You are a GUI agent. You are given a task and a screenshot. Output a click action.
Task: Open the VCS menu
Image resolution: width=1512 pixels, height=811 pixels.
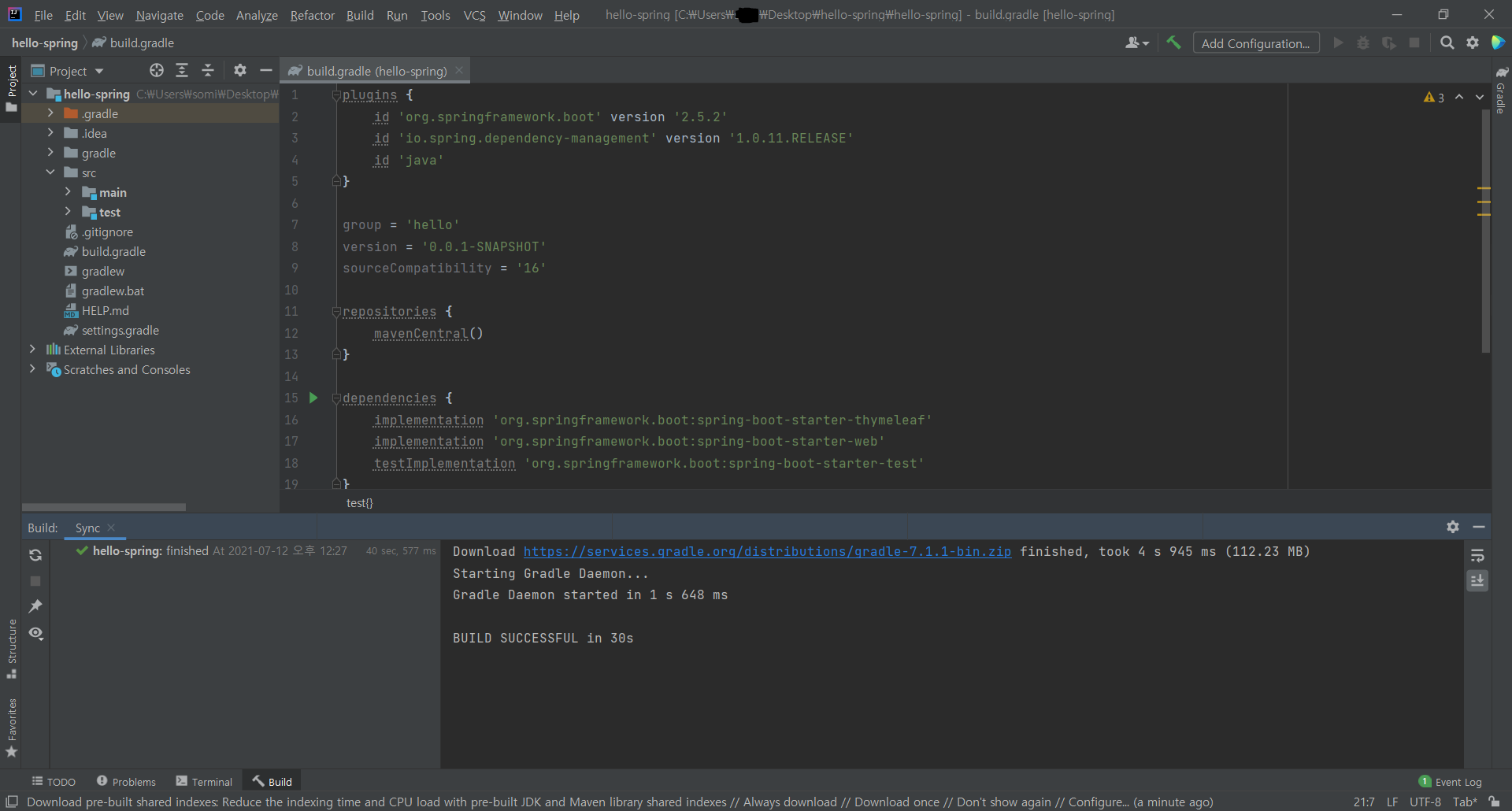point(474,15)
